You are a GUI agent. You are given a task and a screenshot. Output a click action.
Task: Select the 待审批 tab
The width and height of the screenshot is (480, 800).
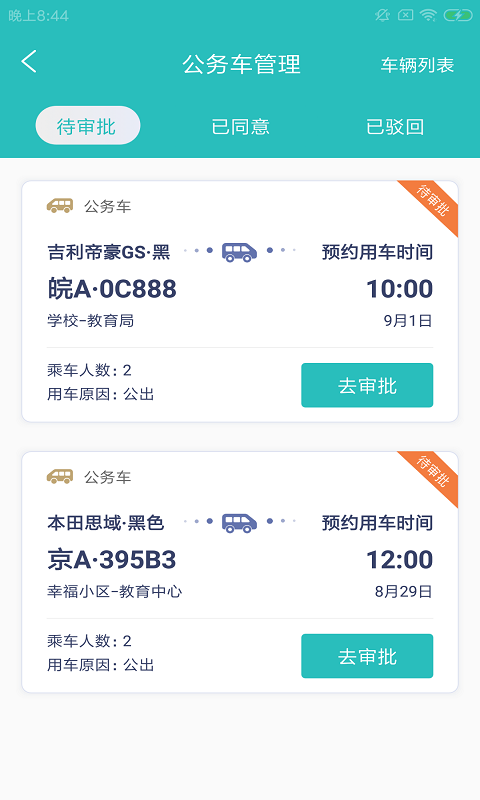88,126
